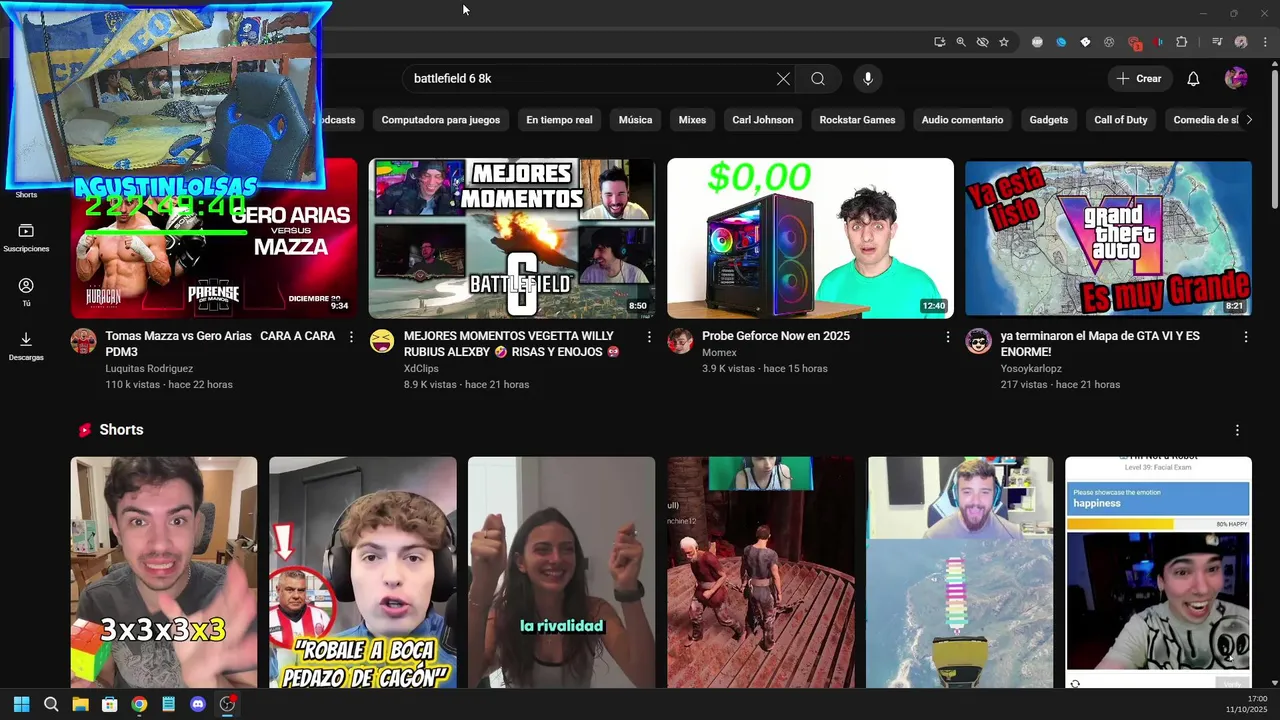1280x720 pixels.
Task: Click the Yosoykarlopz channel avatar
Action: point(978,341)
